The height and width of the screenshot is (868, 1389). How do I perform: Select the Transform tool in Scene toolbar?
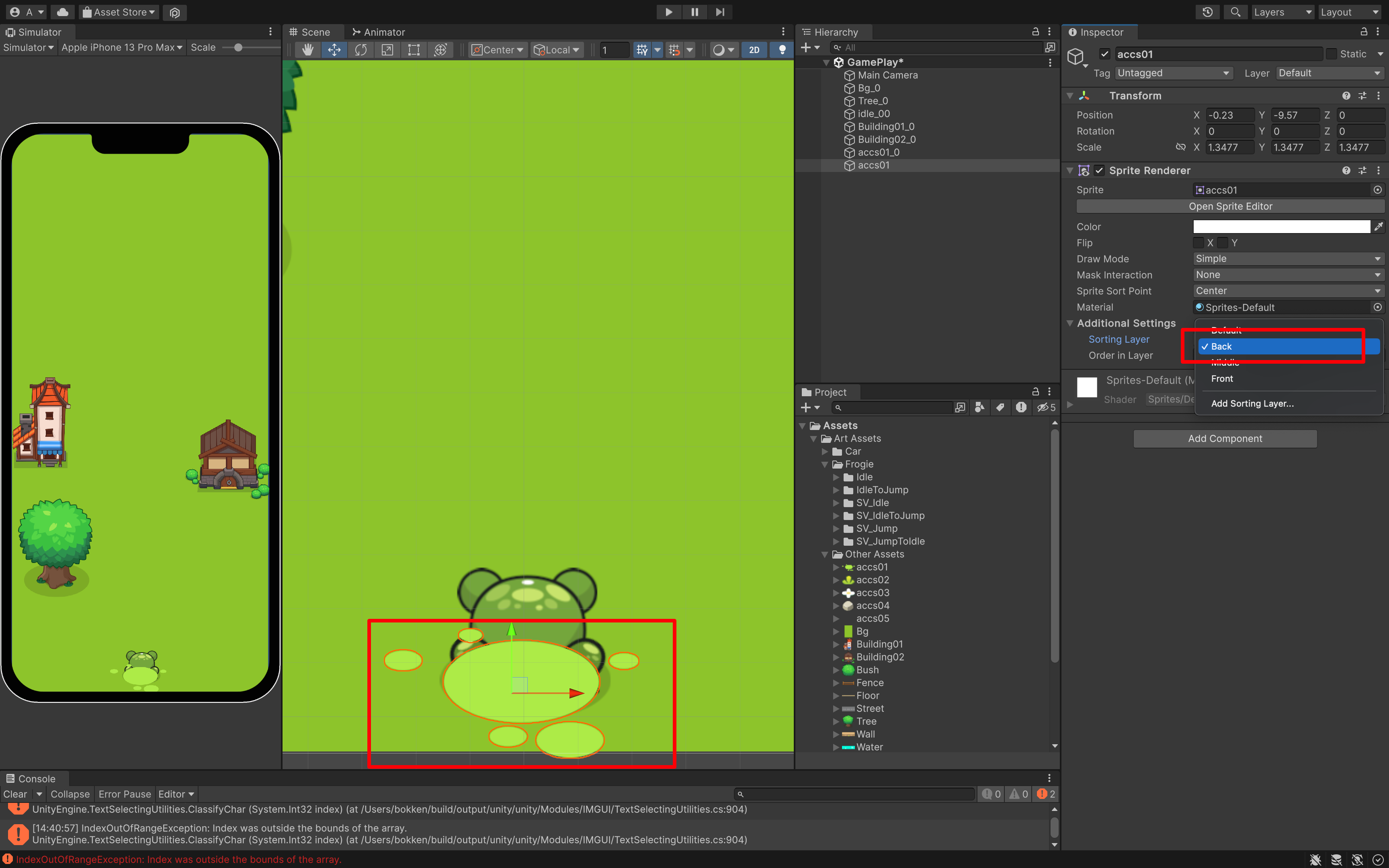tap(440, 50)
